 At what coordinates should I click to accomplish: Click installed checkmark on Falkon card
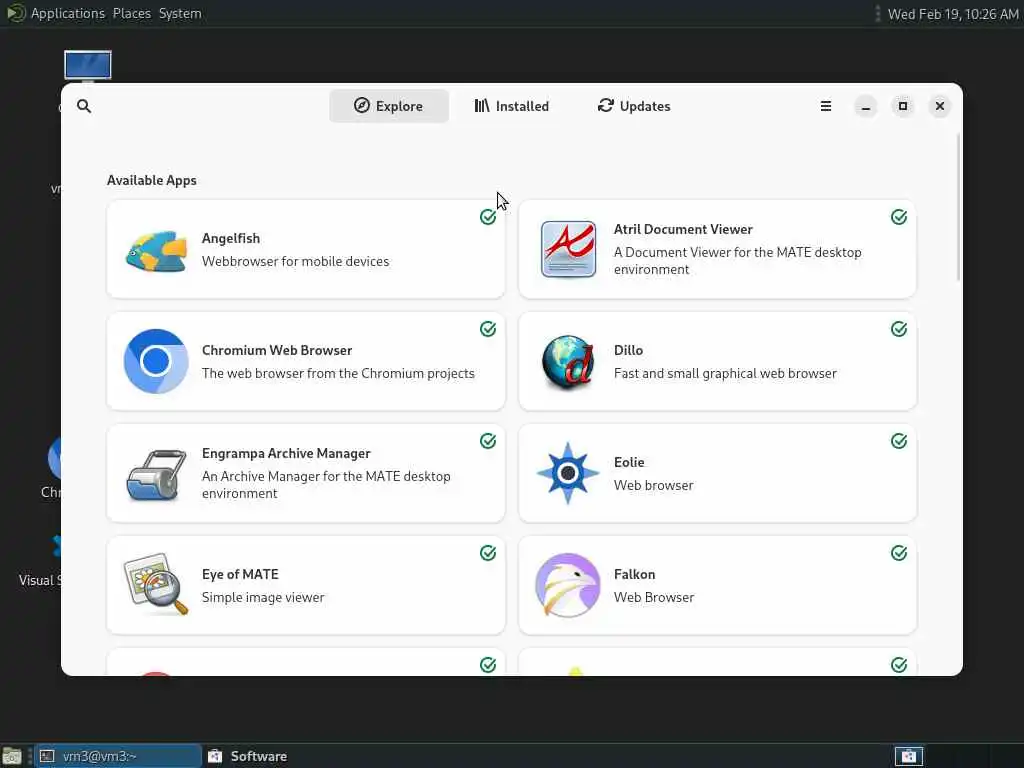click(899, 553)
